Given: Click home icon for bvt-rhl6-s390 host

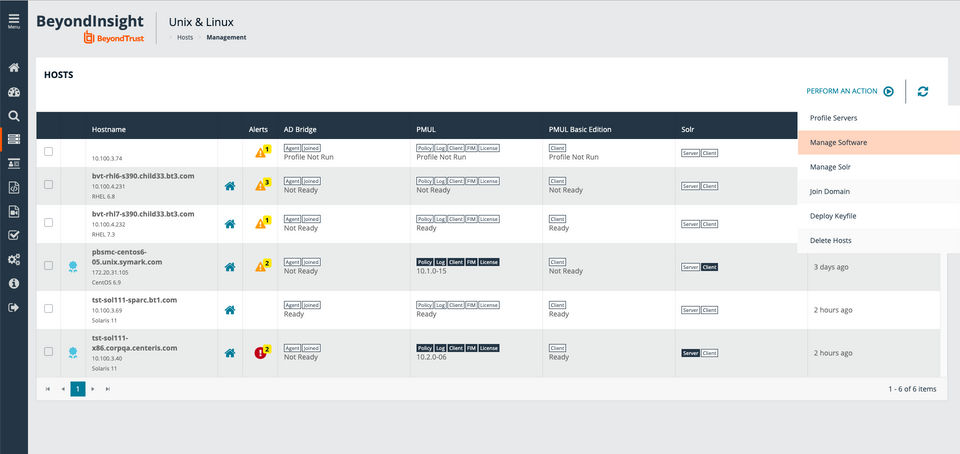Looking at the screenshot, I should pos(230,186).
